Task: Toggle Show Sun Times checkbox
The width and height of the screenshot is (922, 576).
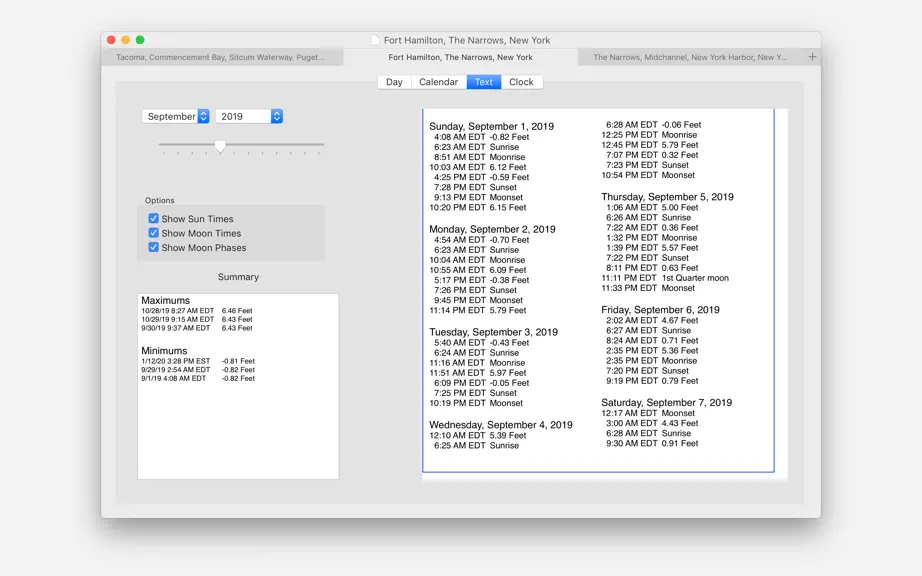Action: (153, 218)
